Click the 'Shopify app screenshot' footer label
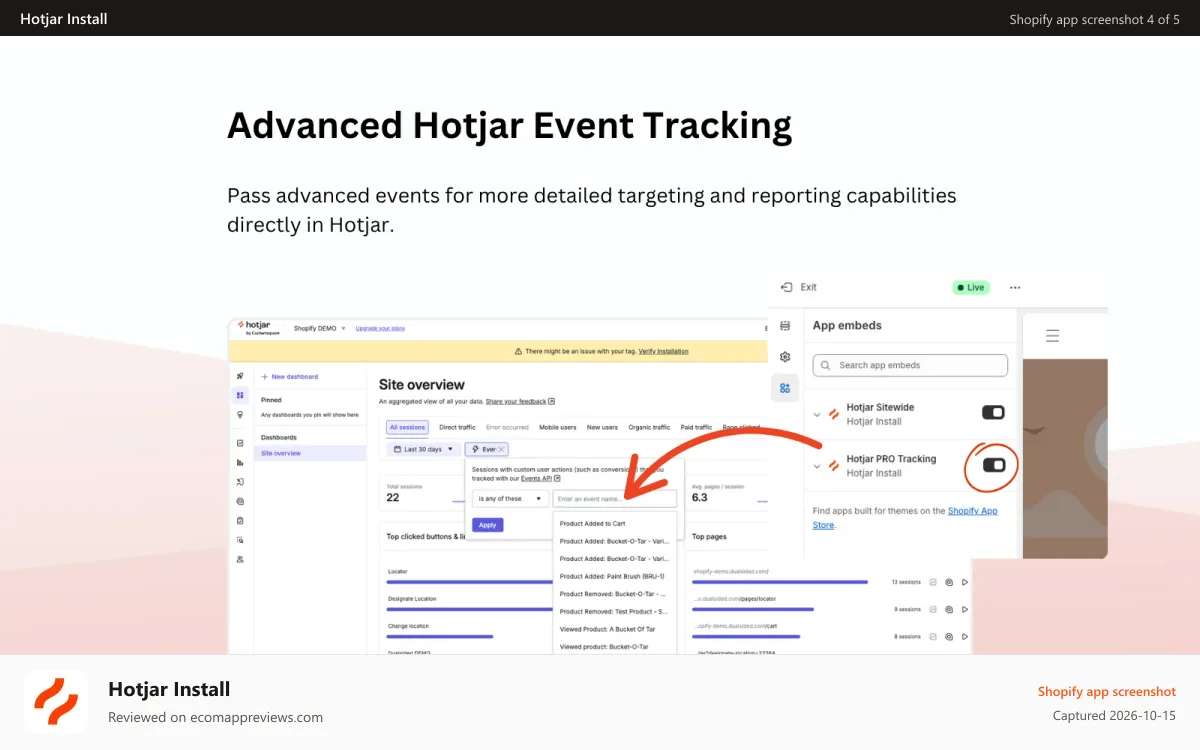 click(1107, 691)
